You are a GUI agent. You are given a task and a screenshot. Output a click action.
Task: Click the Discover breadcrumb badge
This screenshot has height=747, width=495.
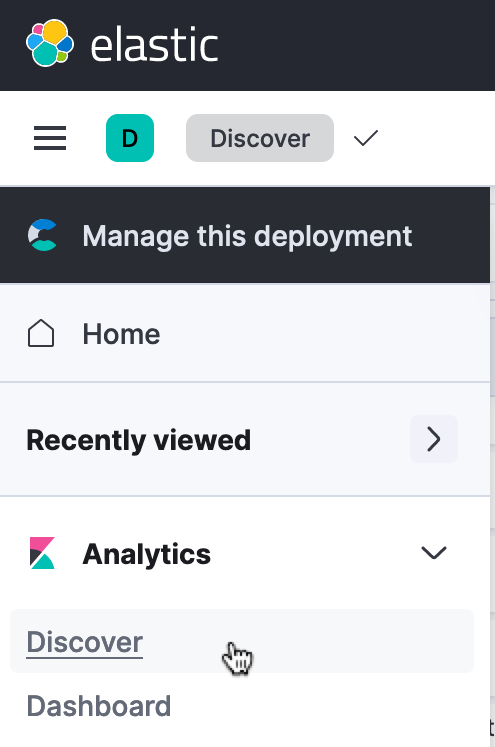(x=260, y=138)
